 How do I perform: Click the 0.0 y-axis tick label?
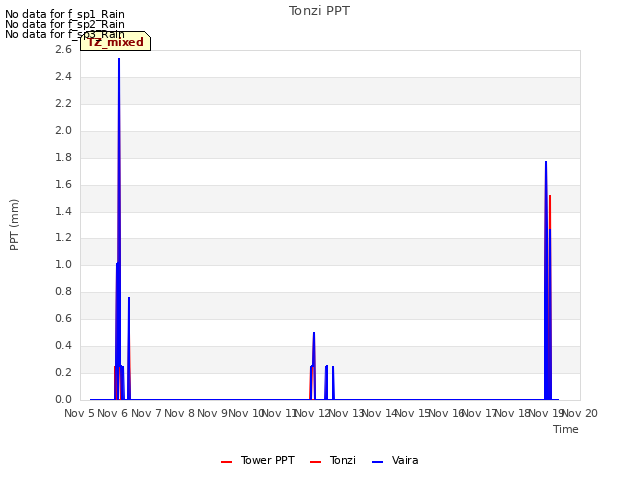tap(63, 399)
